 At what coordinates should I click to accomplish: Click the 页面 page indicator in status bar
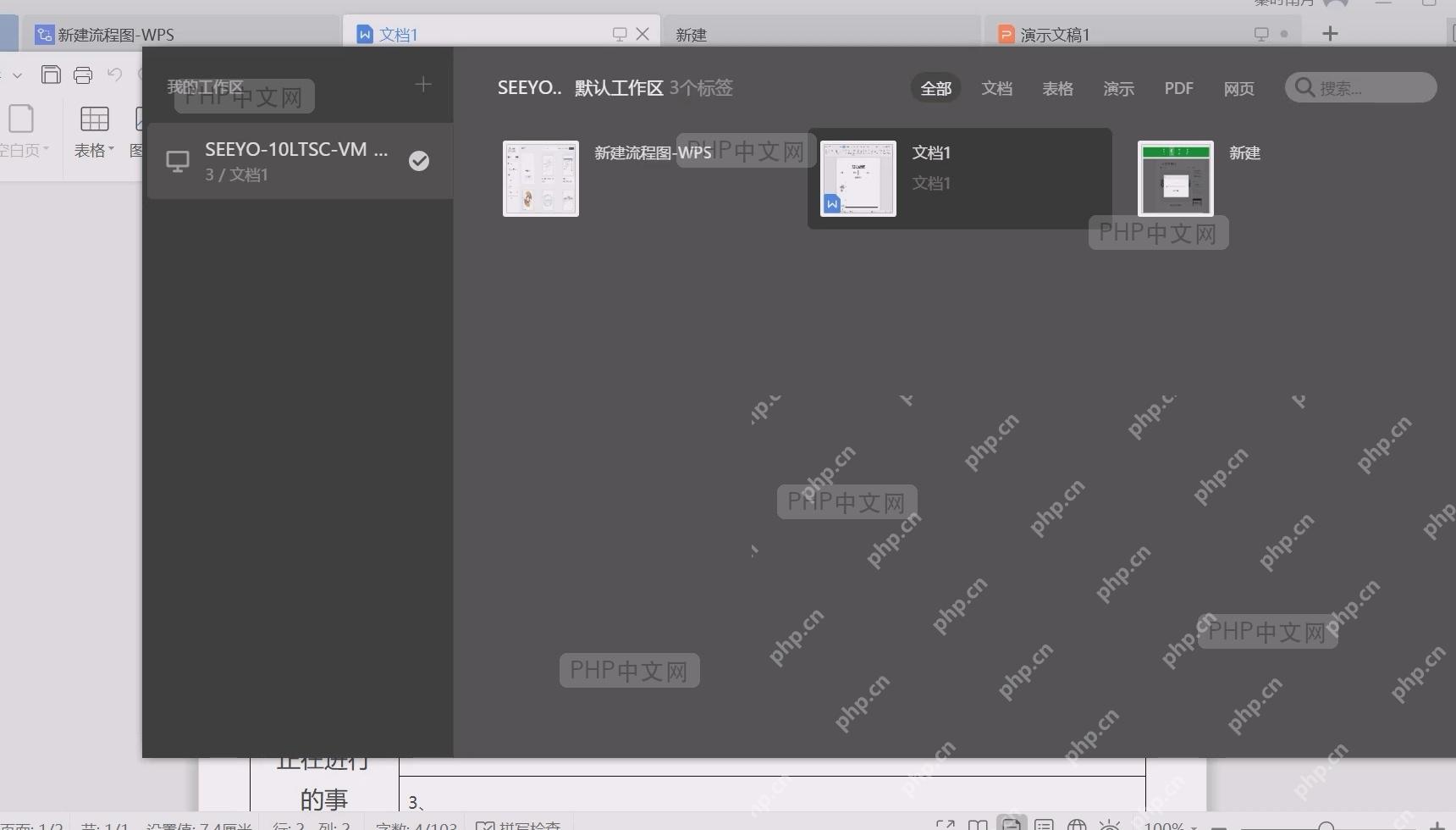click(x=32, y=827)
